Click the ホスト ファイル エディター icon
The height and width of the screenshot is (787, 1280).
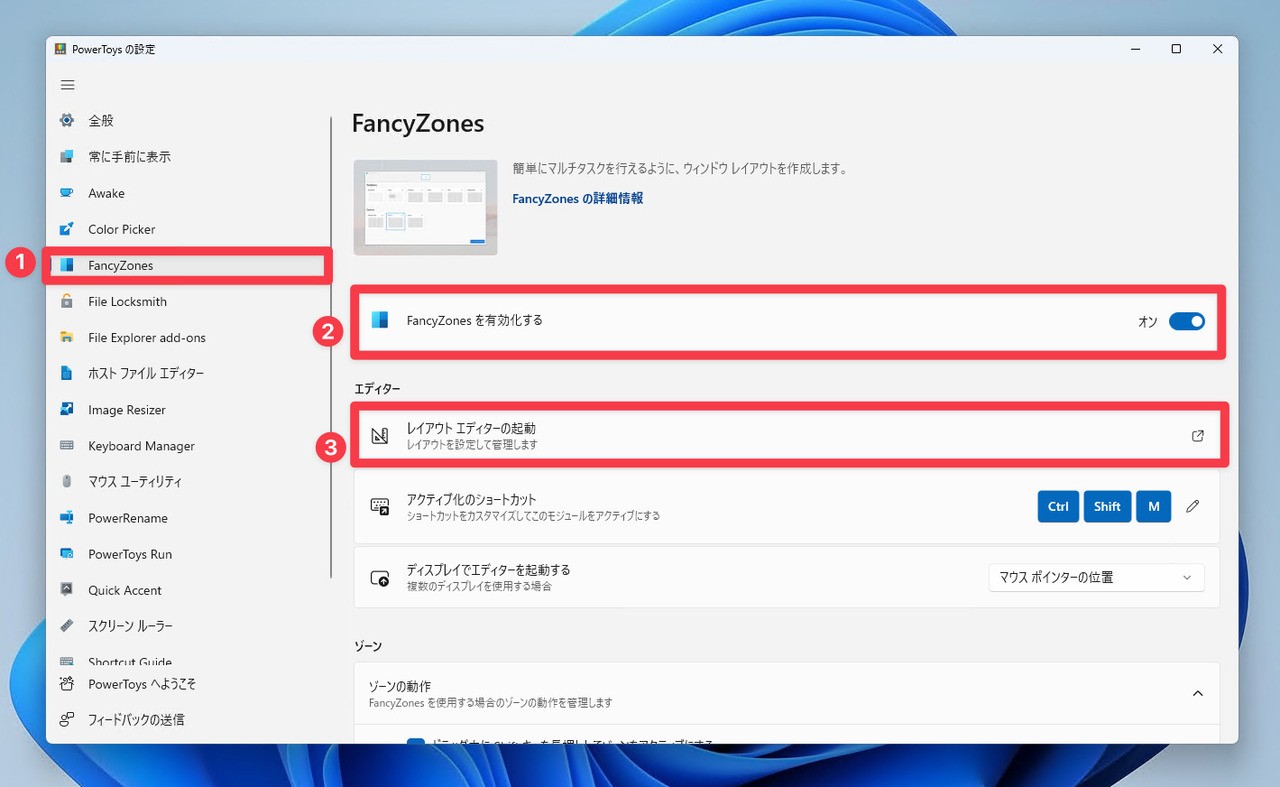tap(67, 373)
